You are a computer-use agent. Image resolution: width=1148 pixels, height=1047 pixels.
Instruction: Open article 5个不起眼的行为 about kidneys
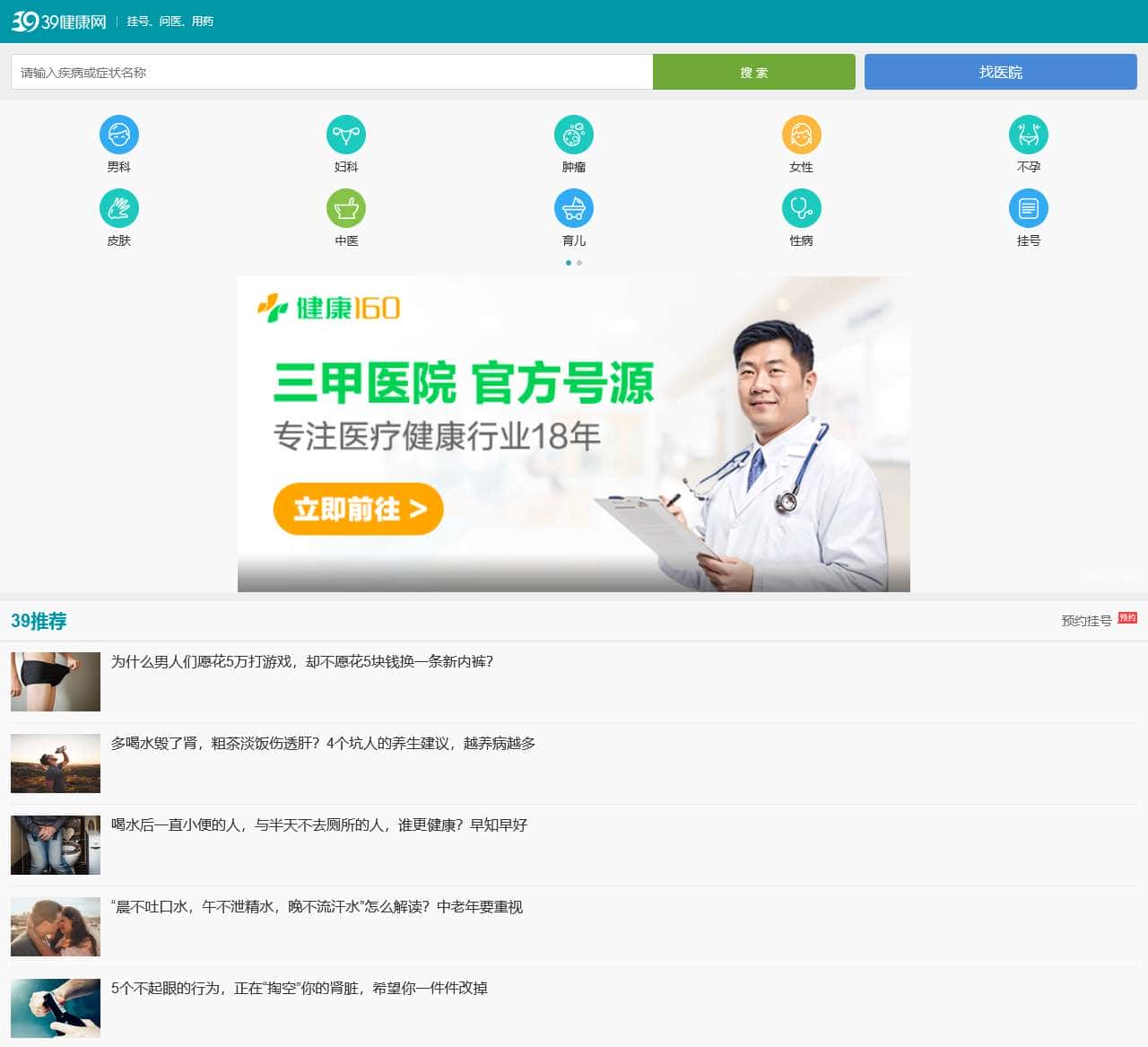(300, 988)
